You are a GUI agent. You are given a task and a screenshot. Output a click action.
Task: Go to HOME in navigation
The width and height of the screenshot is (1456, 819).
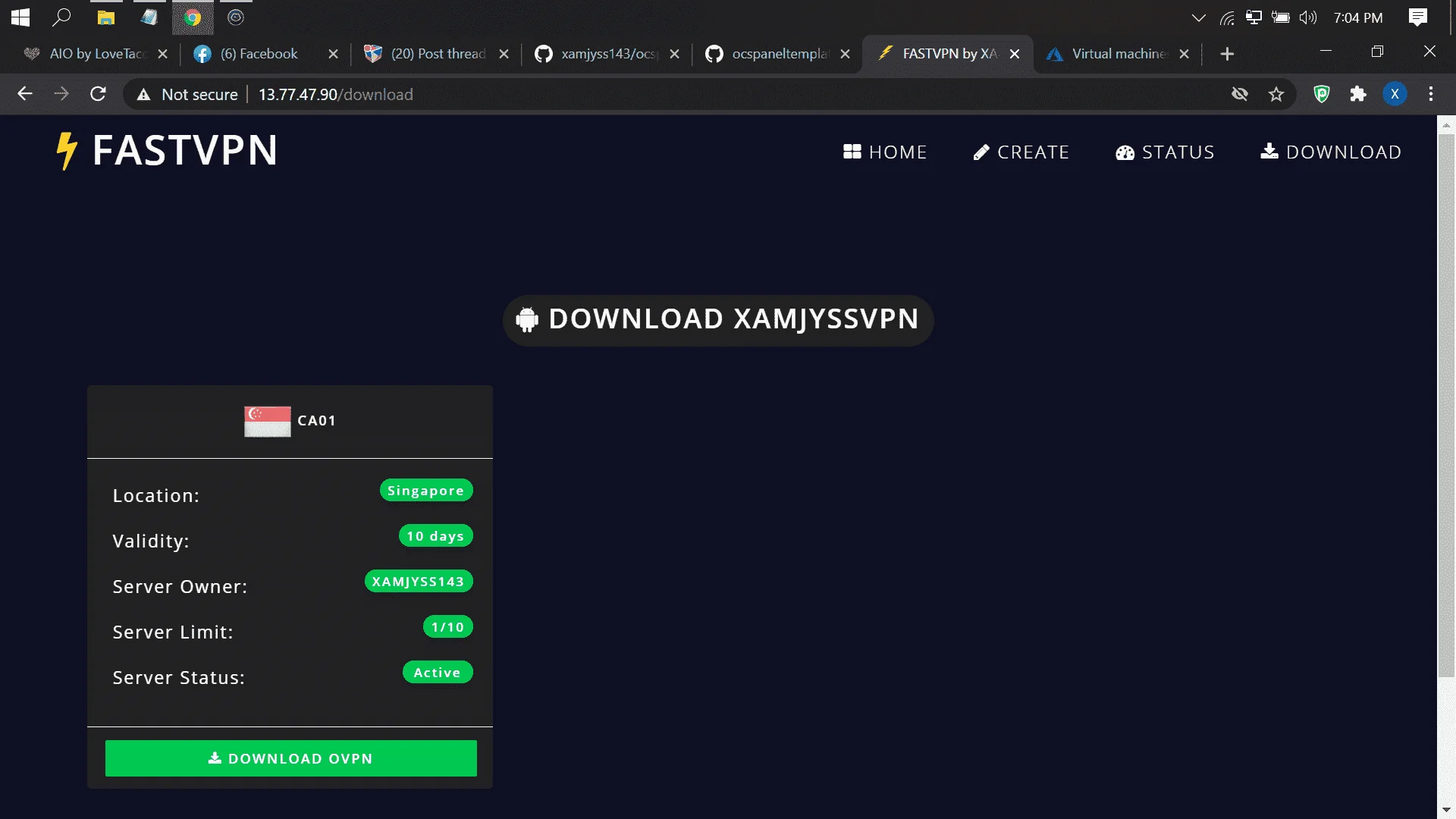click(x=885, y=152)
